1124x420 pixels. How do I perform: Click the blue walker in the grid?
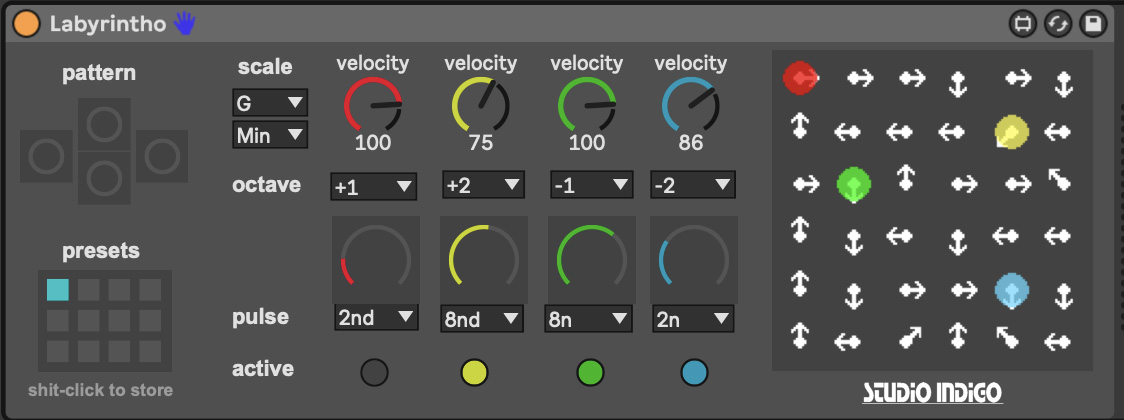[1010, 291]
